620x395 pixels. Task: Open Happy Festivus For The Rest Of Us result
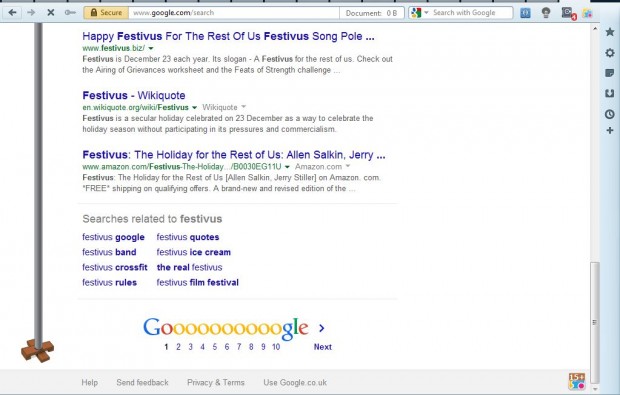(228, 36)
